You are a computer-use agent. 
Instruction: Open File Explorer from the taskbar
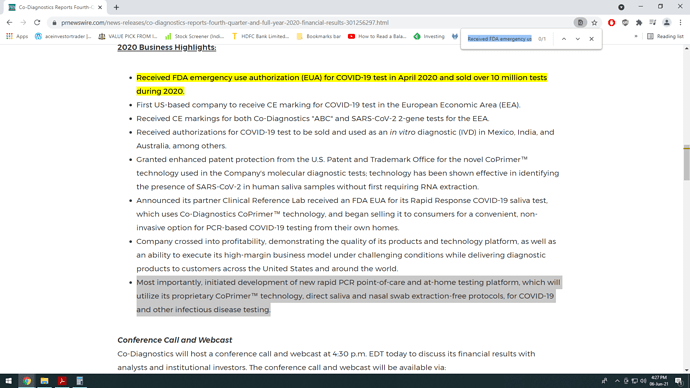pos(44,381)
